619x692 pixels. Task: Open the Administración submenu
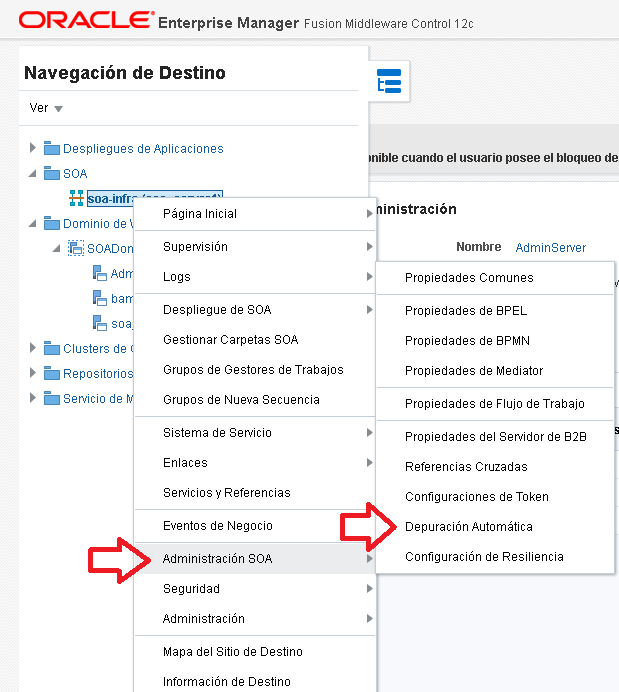pos(255,619)
